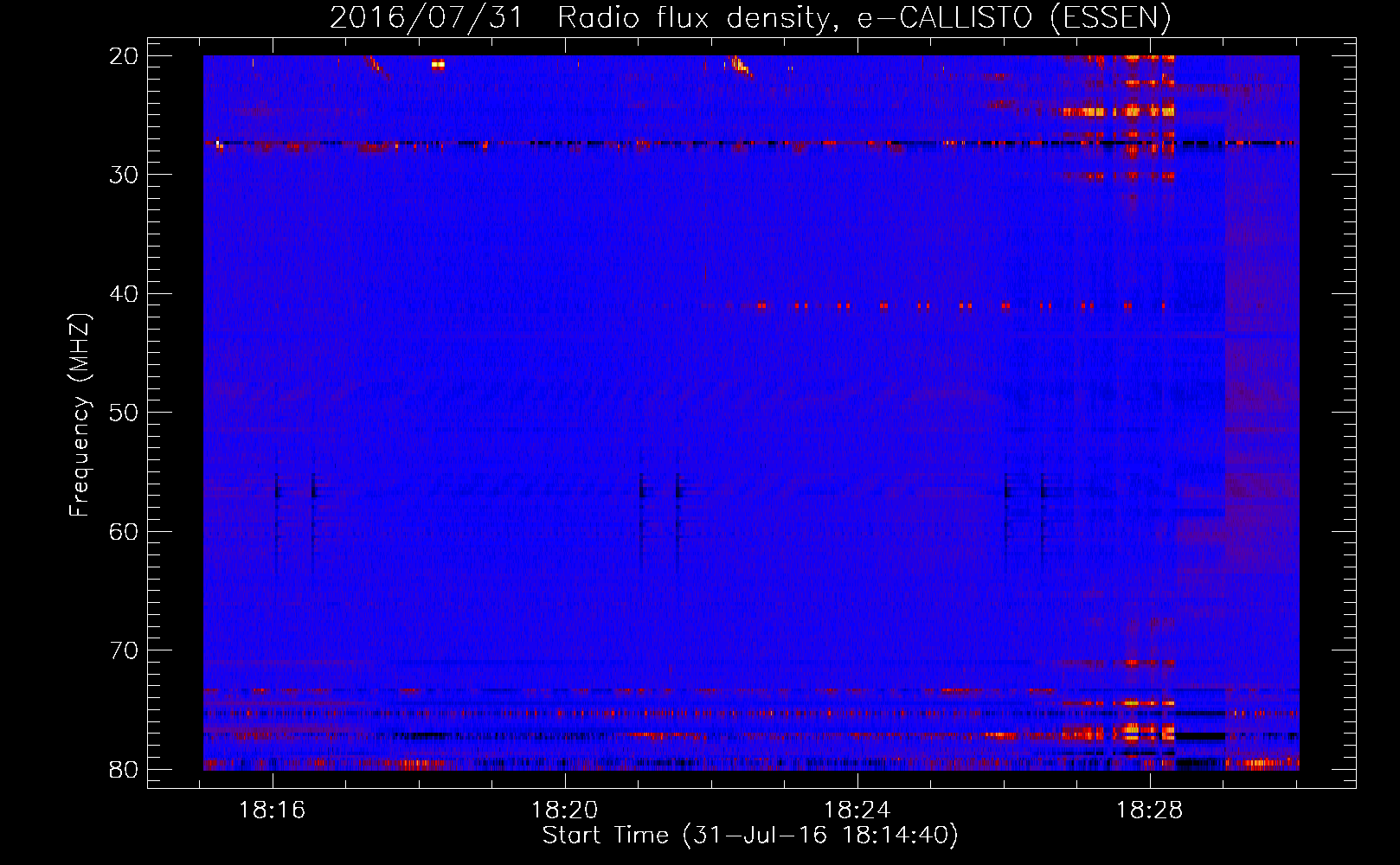The image size is (1400, 865).
Task: Click the 18:24 time tick label
Action: (857, 810)
